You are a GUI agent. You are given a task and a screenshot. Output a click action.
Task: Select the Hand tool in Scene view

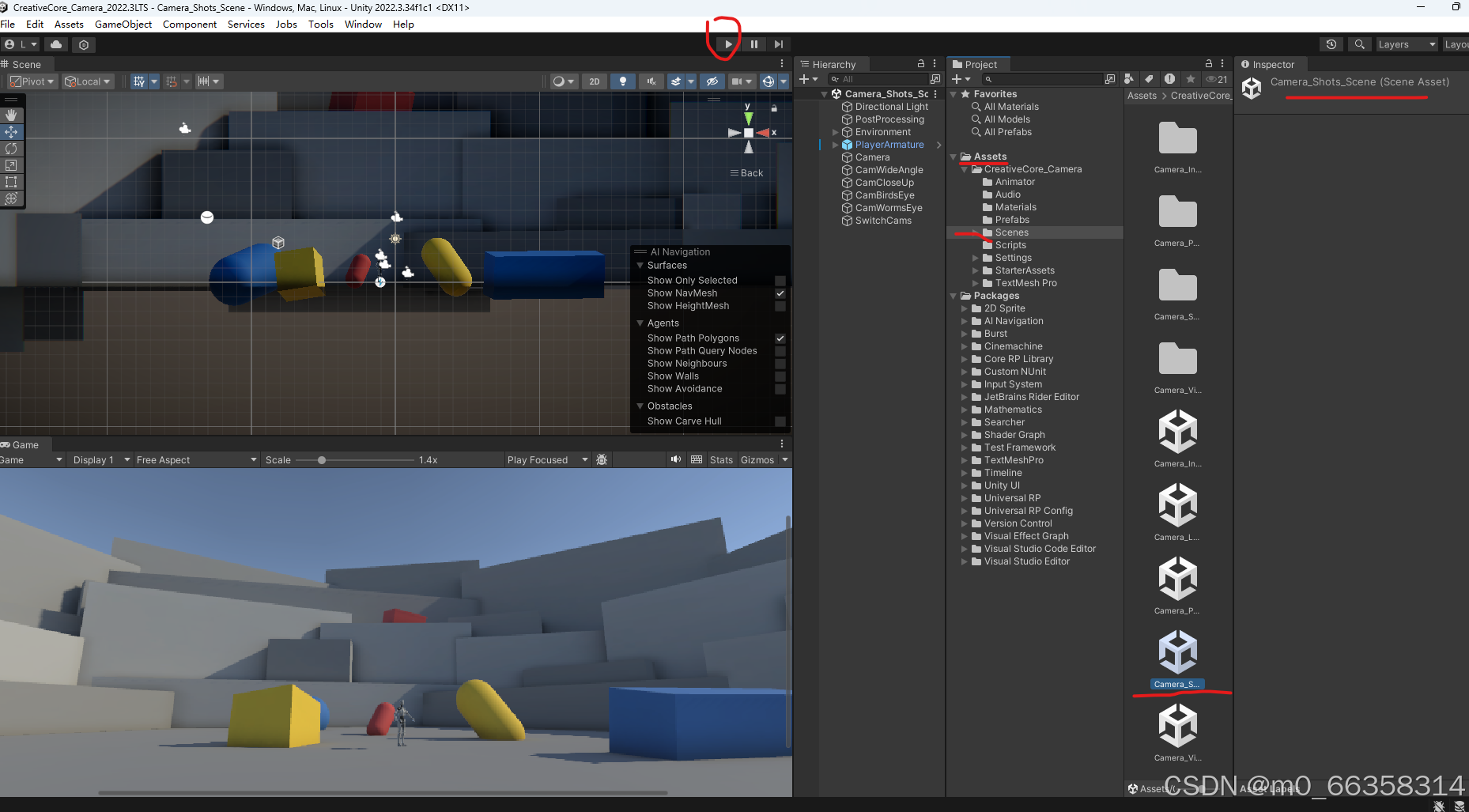click(x=11, y=115)
